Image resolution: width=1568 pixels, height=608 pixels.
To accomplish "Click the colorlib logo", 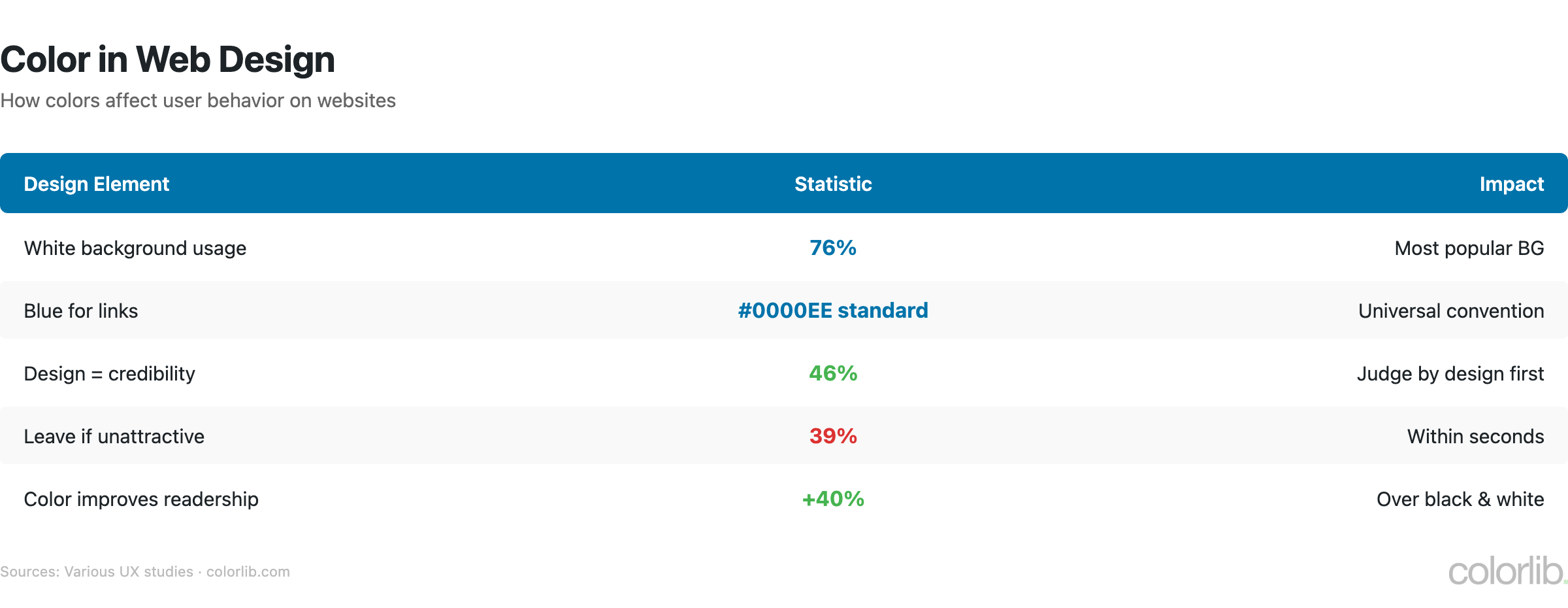I will pyautogui.click(x=1506, y=571).
